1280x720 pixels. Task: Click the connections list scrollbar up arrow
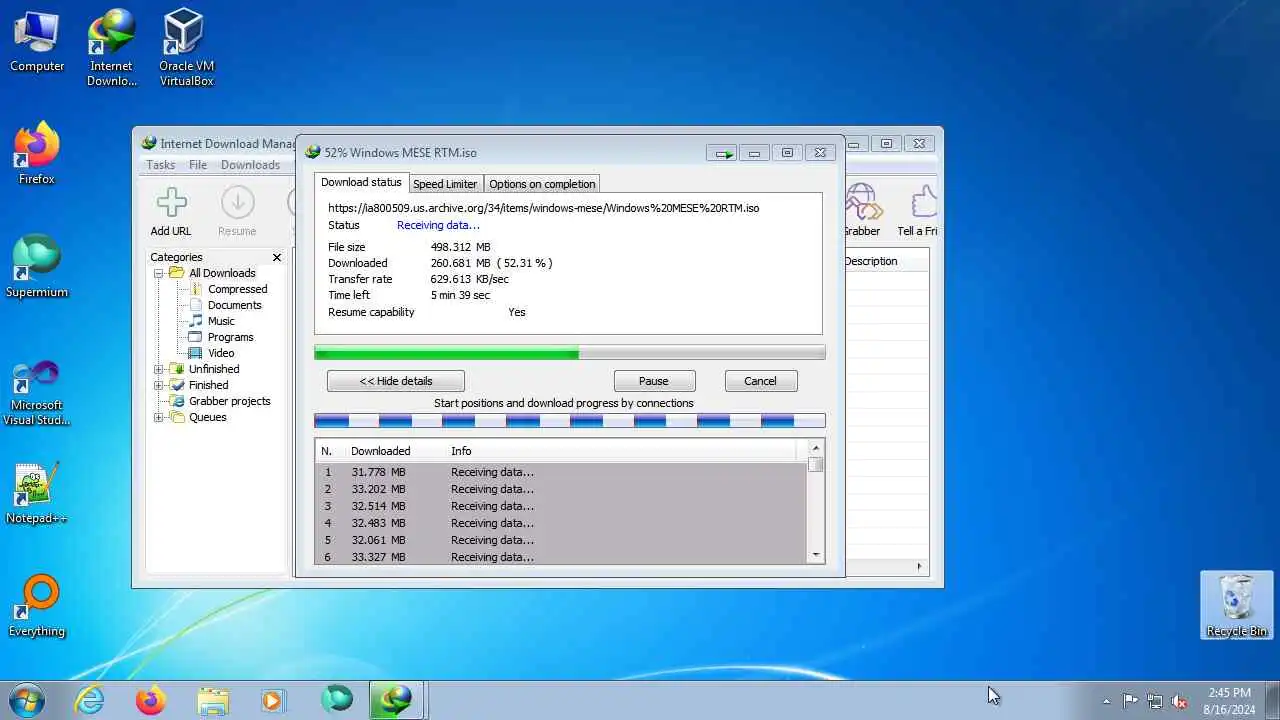click(x=816, y=448)
